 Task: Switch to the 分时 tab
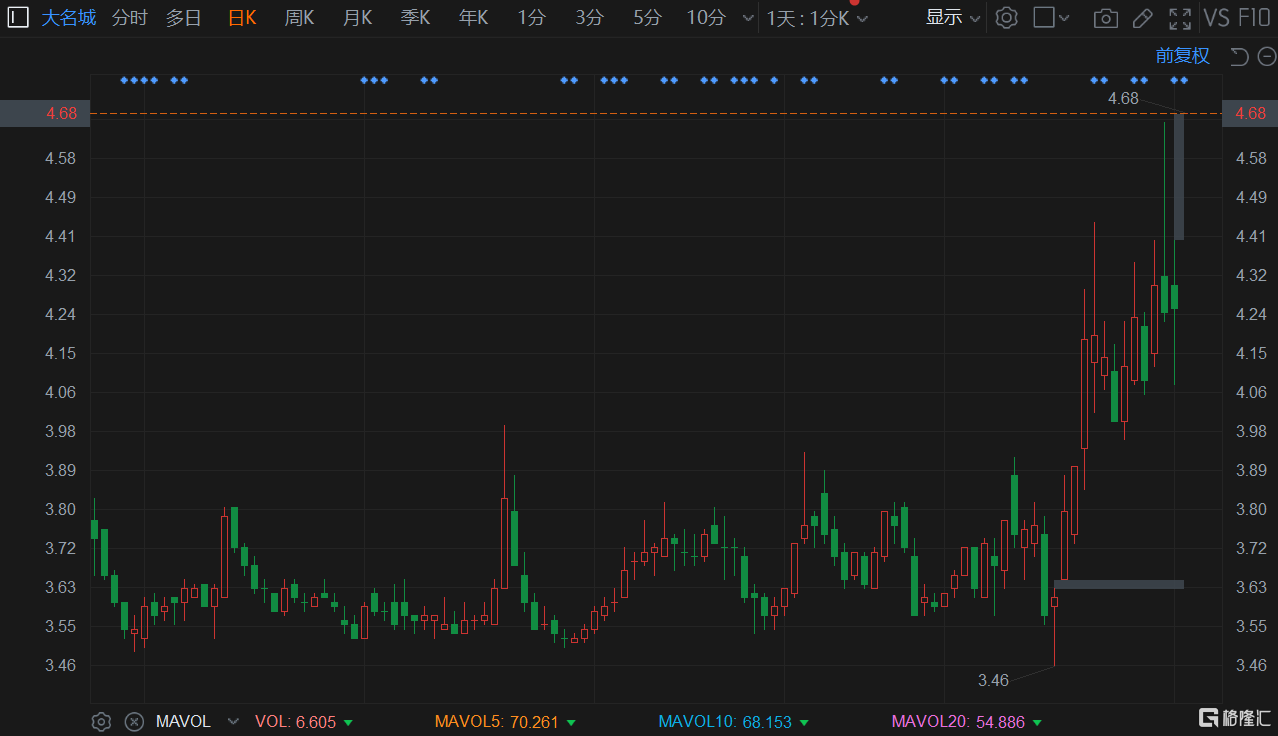(x=129, y=18)
